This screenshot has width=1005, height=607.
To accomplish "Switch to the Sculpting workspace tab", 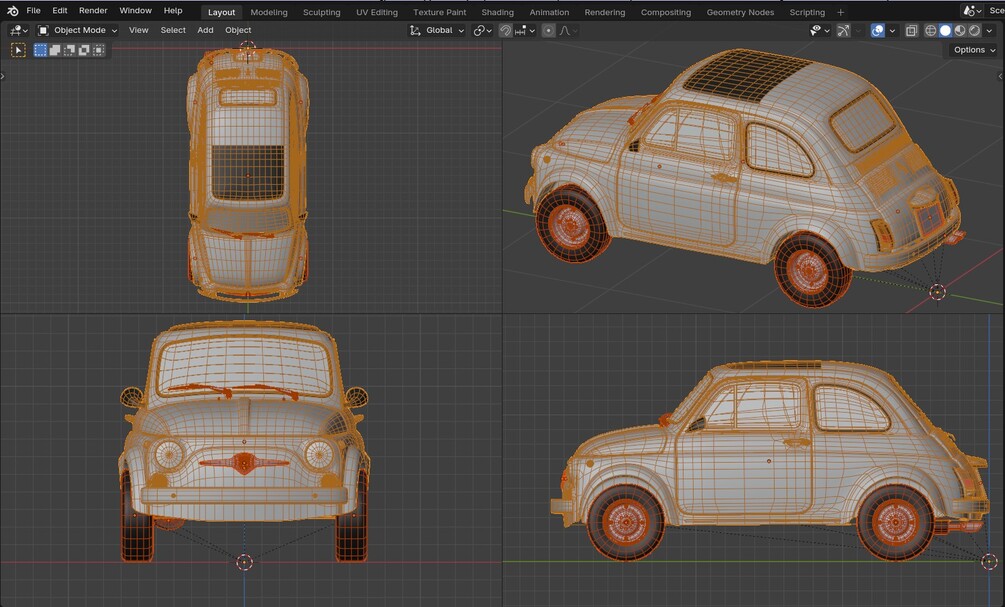I will (x=321, y=12).
